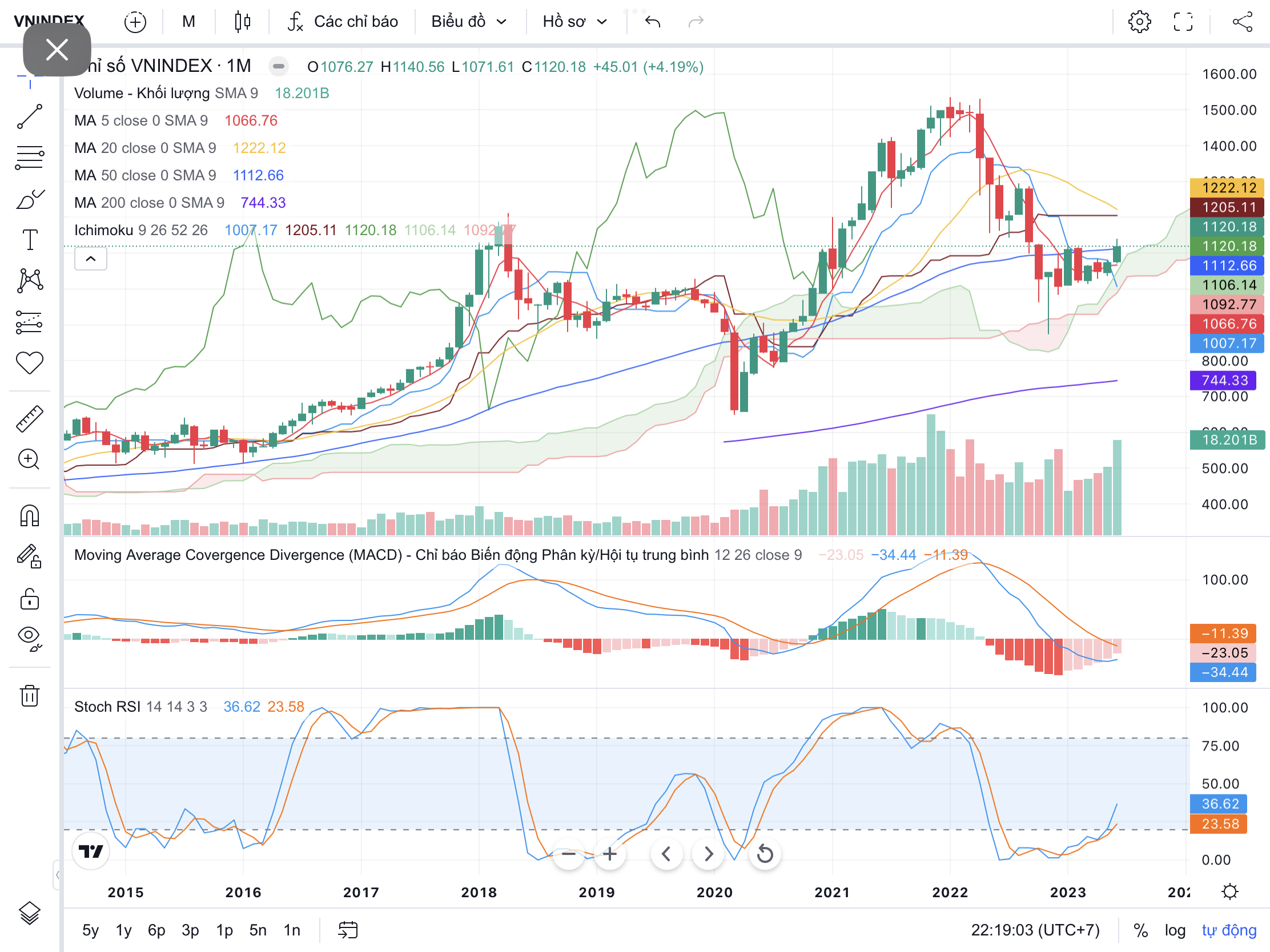Select the ruler measure tool

[30, 418]
